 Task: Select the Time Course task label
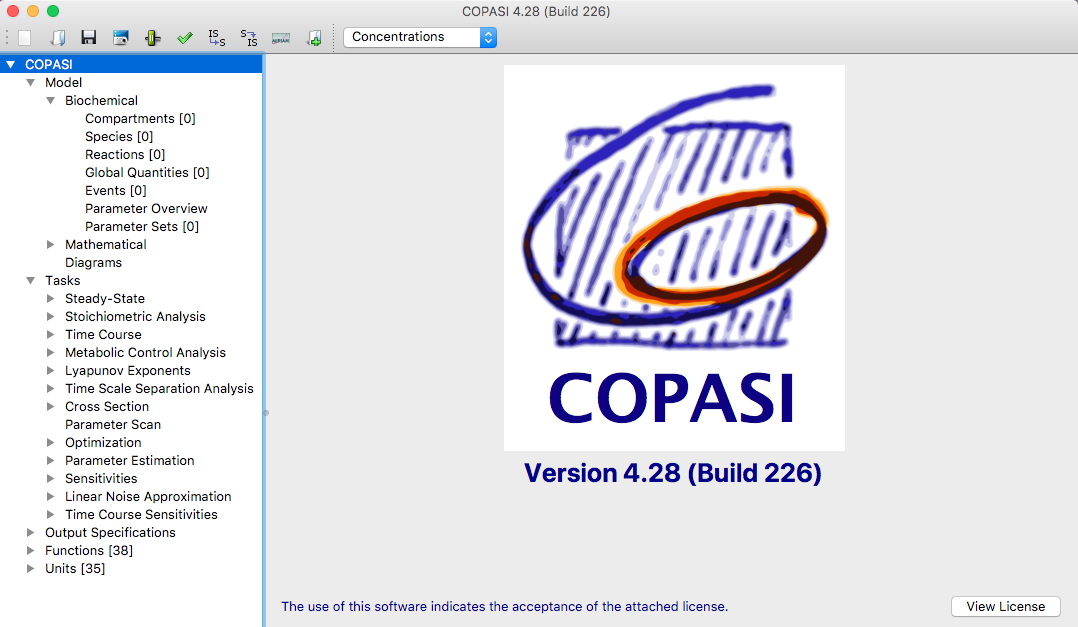[x=103, y=335]
